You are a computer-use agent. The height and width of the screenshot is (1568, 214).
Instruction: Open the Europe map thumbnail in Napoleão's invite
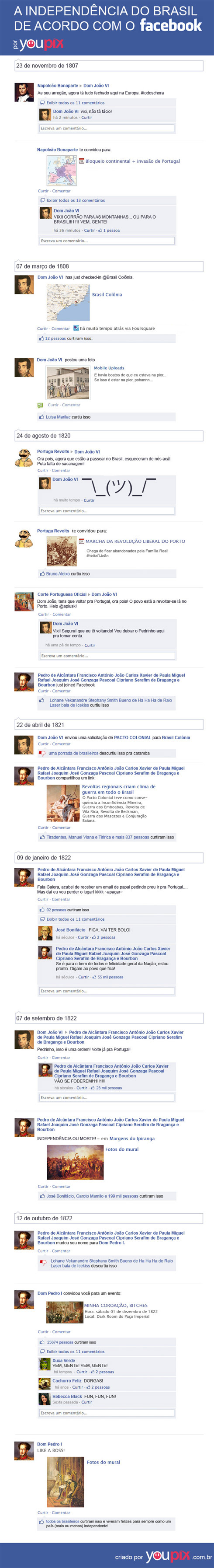pos(62,171)
